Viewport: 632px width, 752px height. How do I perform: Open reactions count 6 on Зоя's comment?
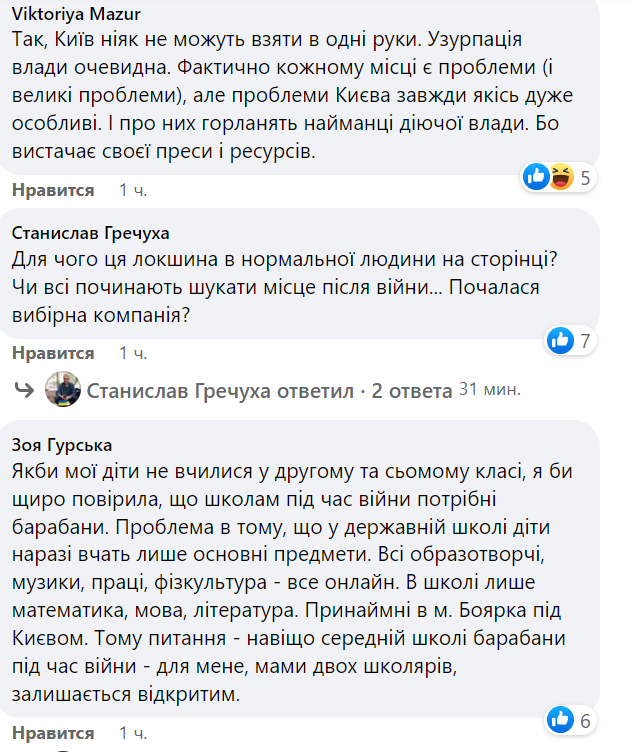tap(586, 720)
